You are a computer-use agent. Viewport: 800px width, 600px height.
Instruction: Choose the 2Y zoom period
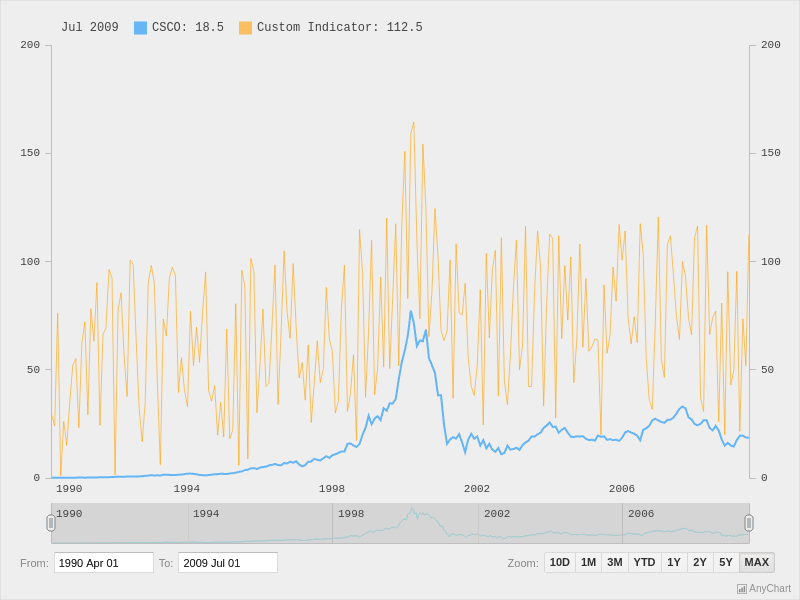(x=700, y=562)
